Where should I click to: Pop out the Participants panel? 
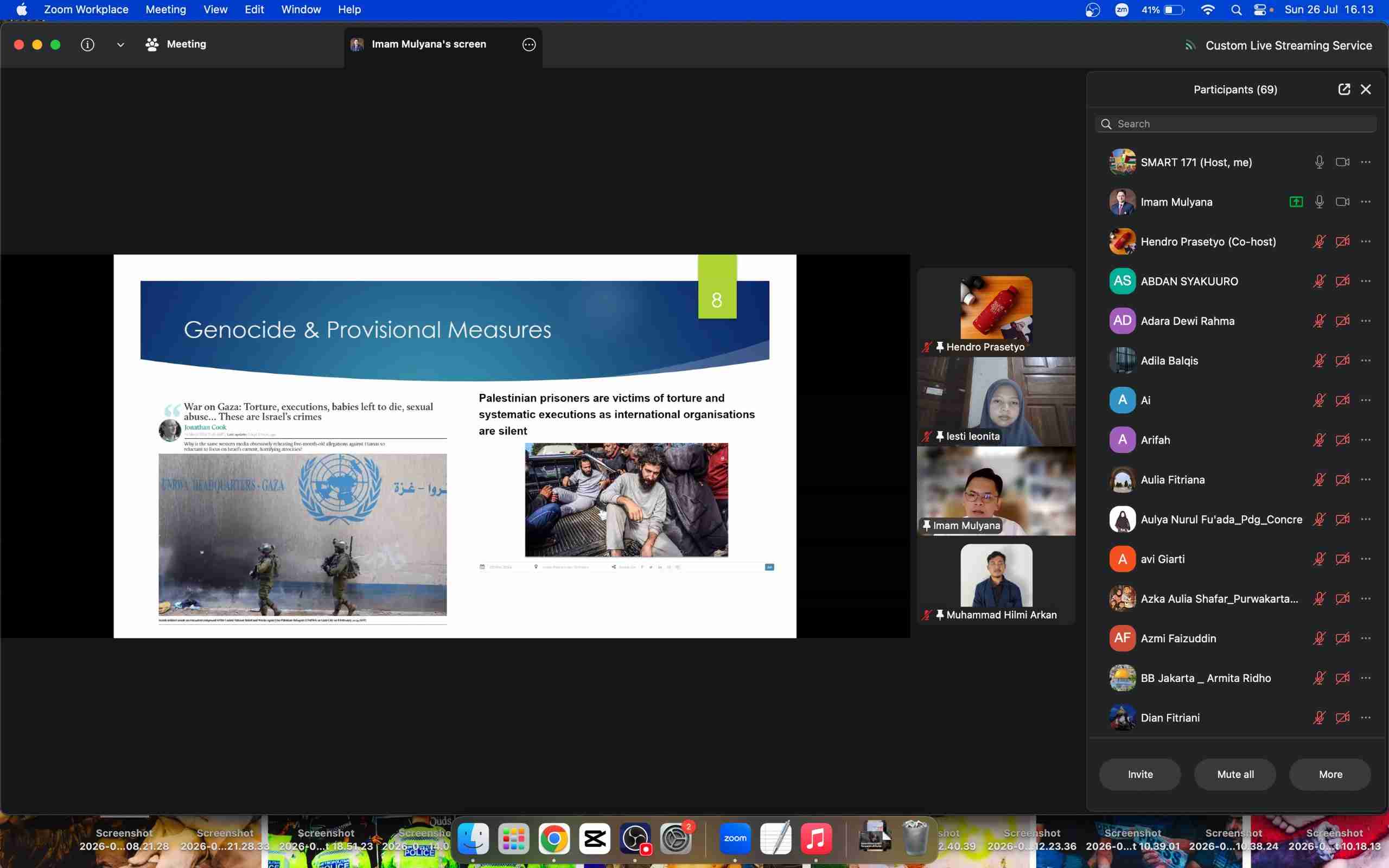pyautogui.click(x=1343, y=89)
